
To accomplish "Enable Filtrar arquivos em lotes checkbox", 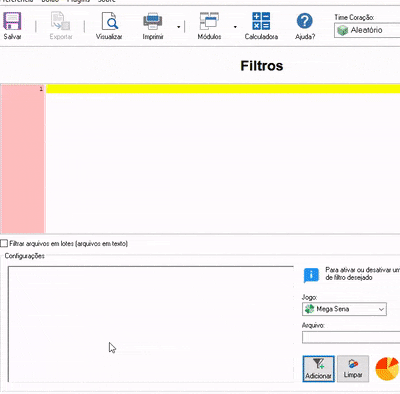I will 4,243.
